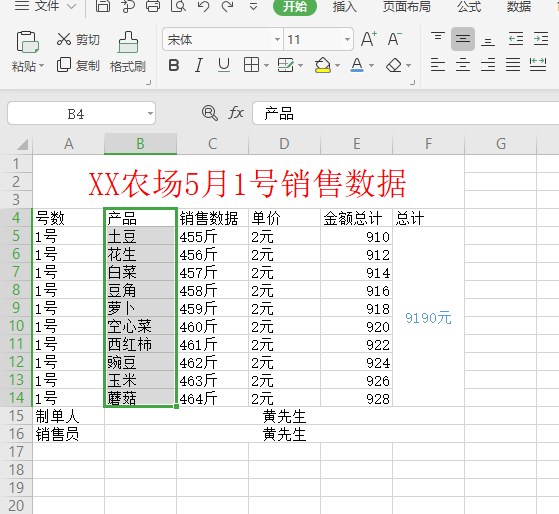Click the Distributed alignment icon

[538, 65]
